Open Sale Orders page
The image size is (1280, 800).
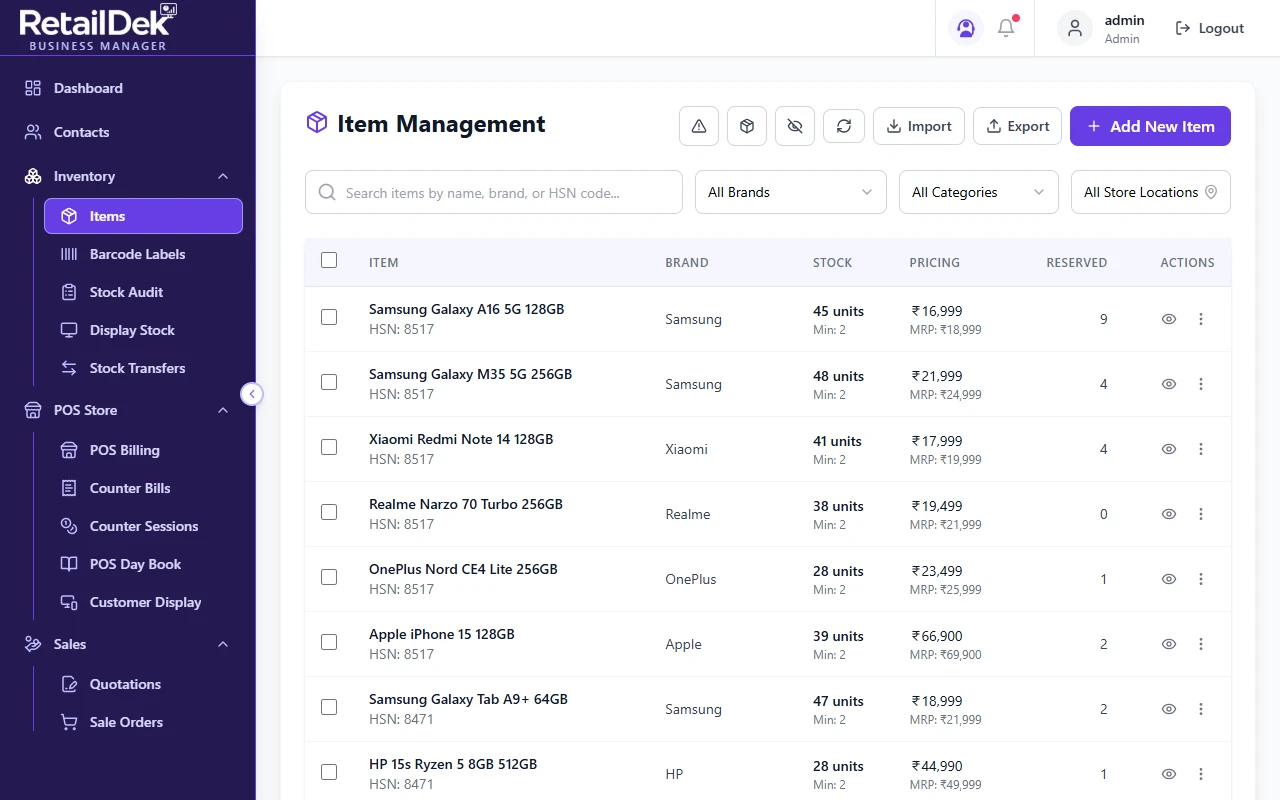(143, 722)
